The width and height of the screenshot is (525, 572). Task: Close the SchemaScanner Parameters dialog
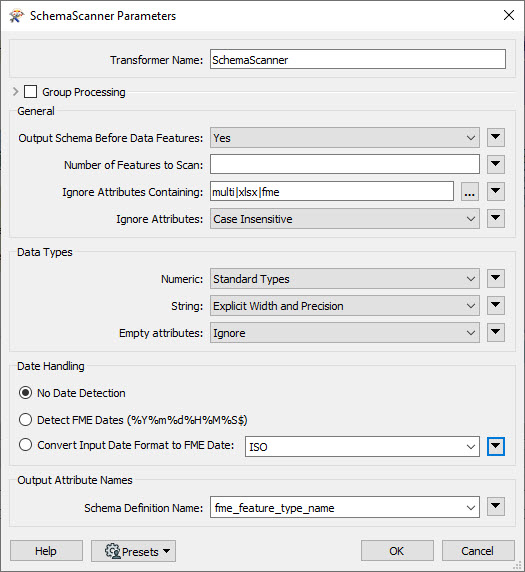click(509, 15)
